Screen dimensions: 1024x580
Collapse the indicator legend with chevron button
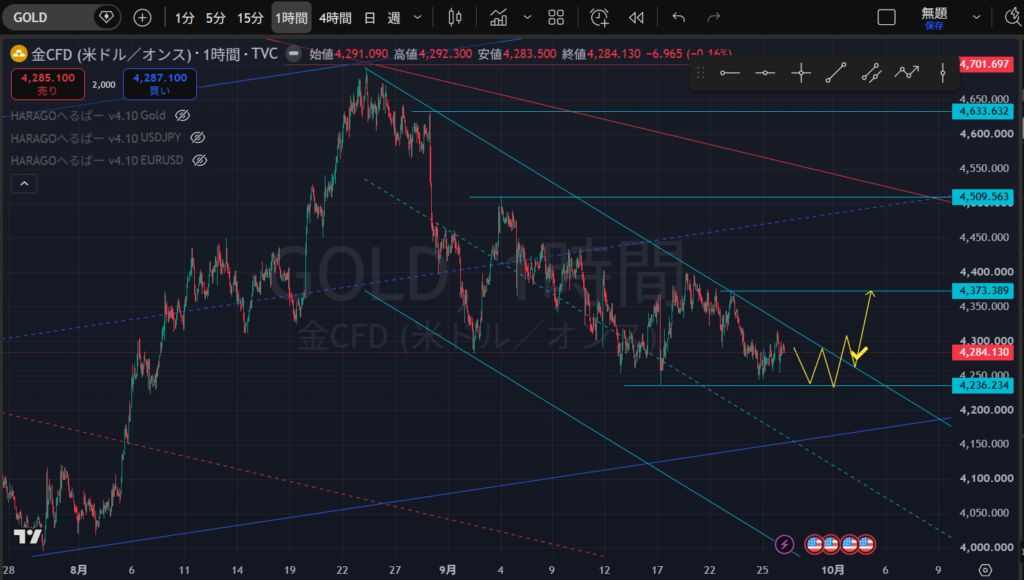pos(24,184)
